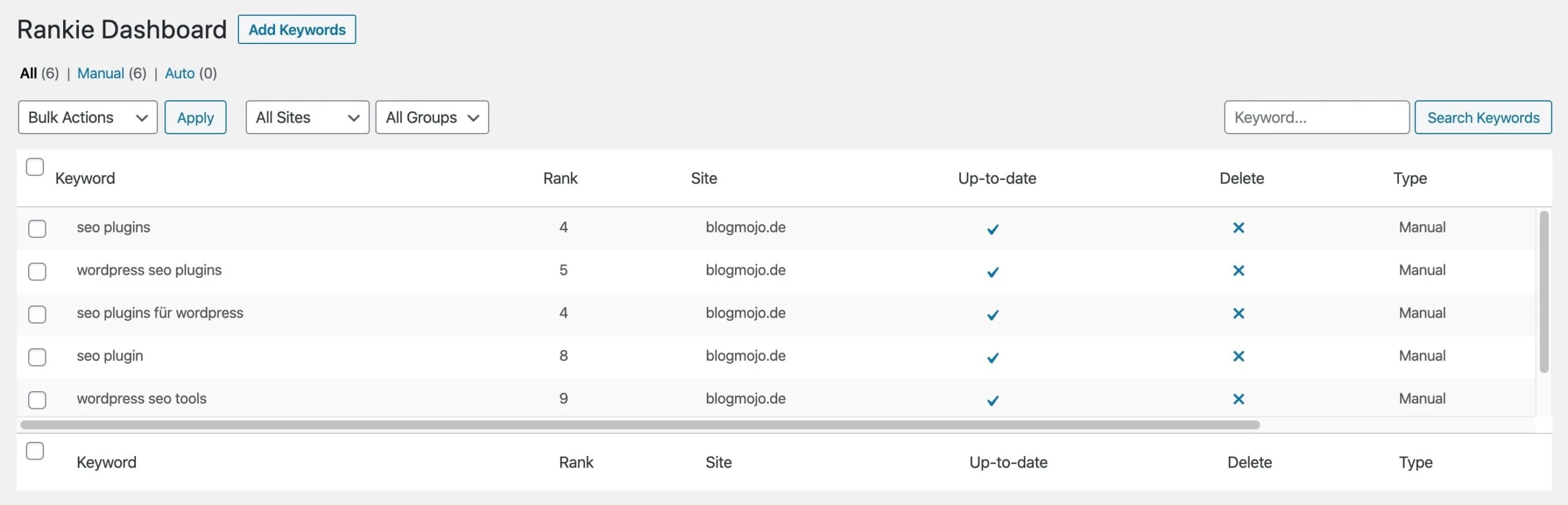Click the horizontal scrollbar below the table
The image size is (1568, 505).
click(x=639, y=425)
